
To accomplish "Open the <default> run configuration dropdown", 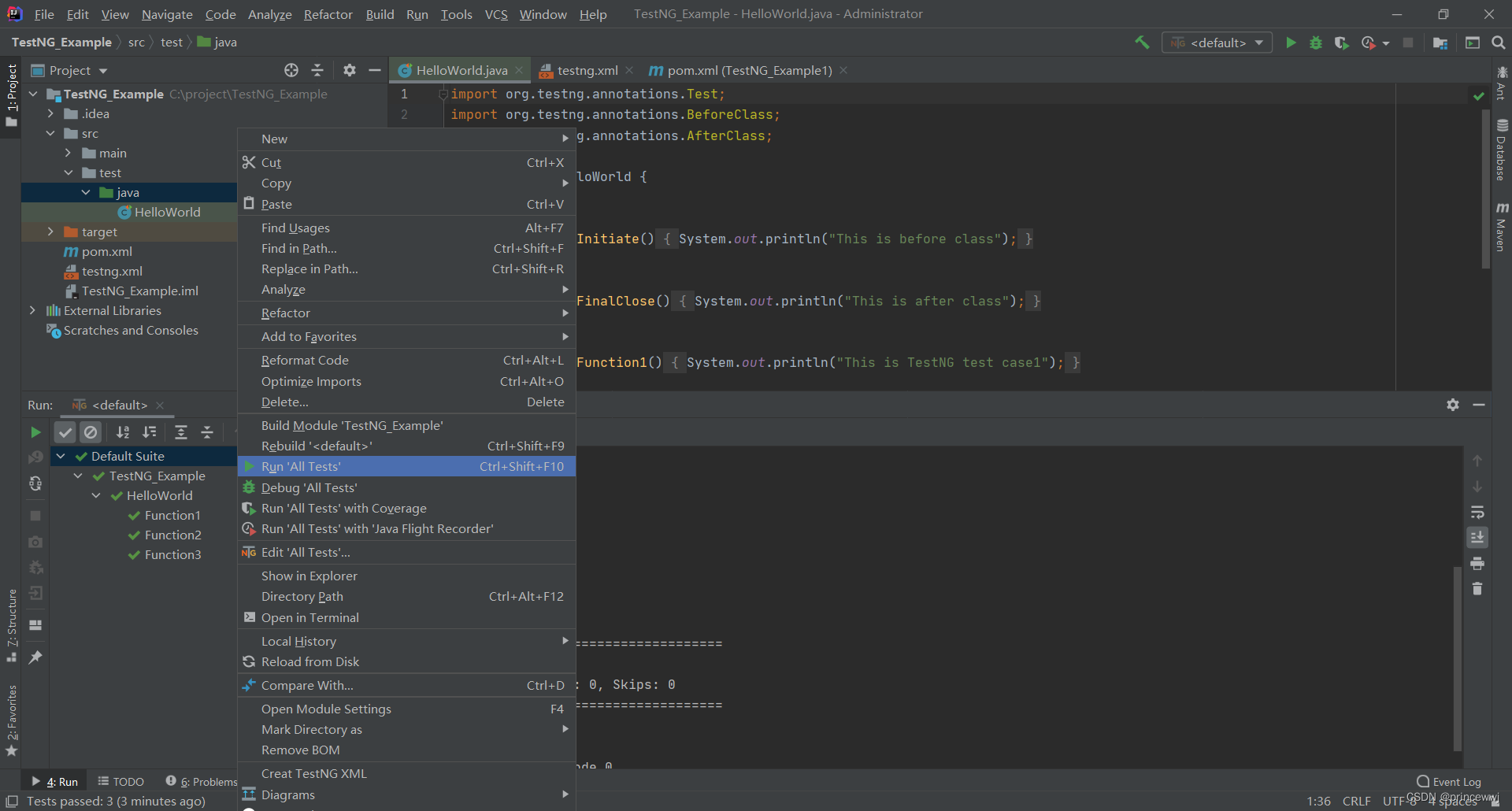I will coord(1217,43).
